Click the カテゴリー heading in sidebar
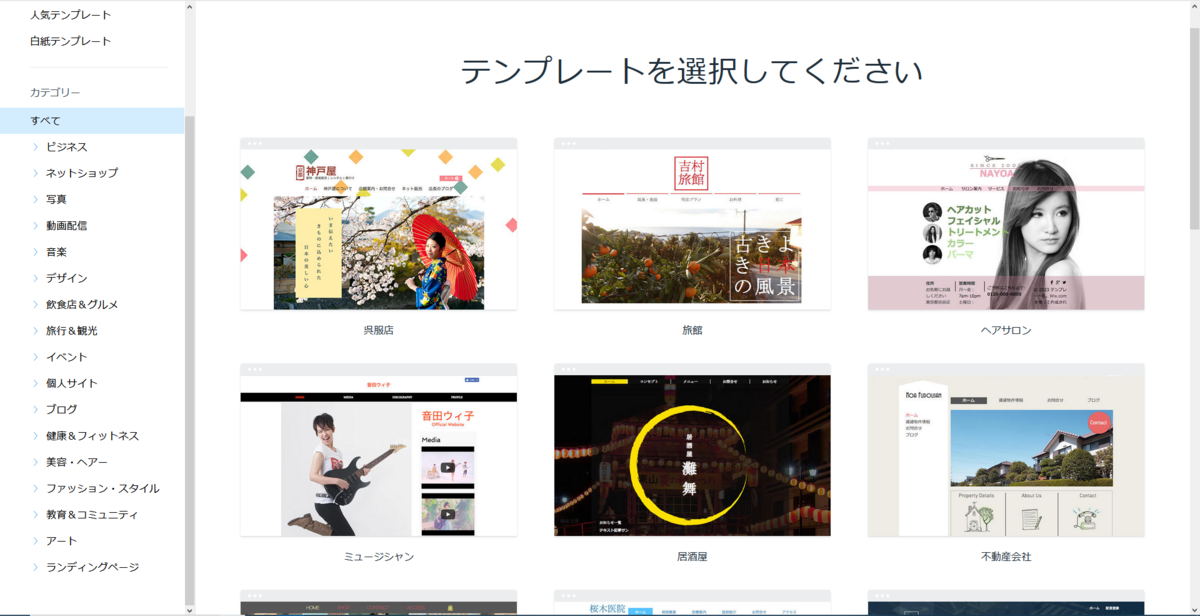The image size is (1200, 616). click(55, 92)
